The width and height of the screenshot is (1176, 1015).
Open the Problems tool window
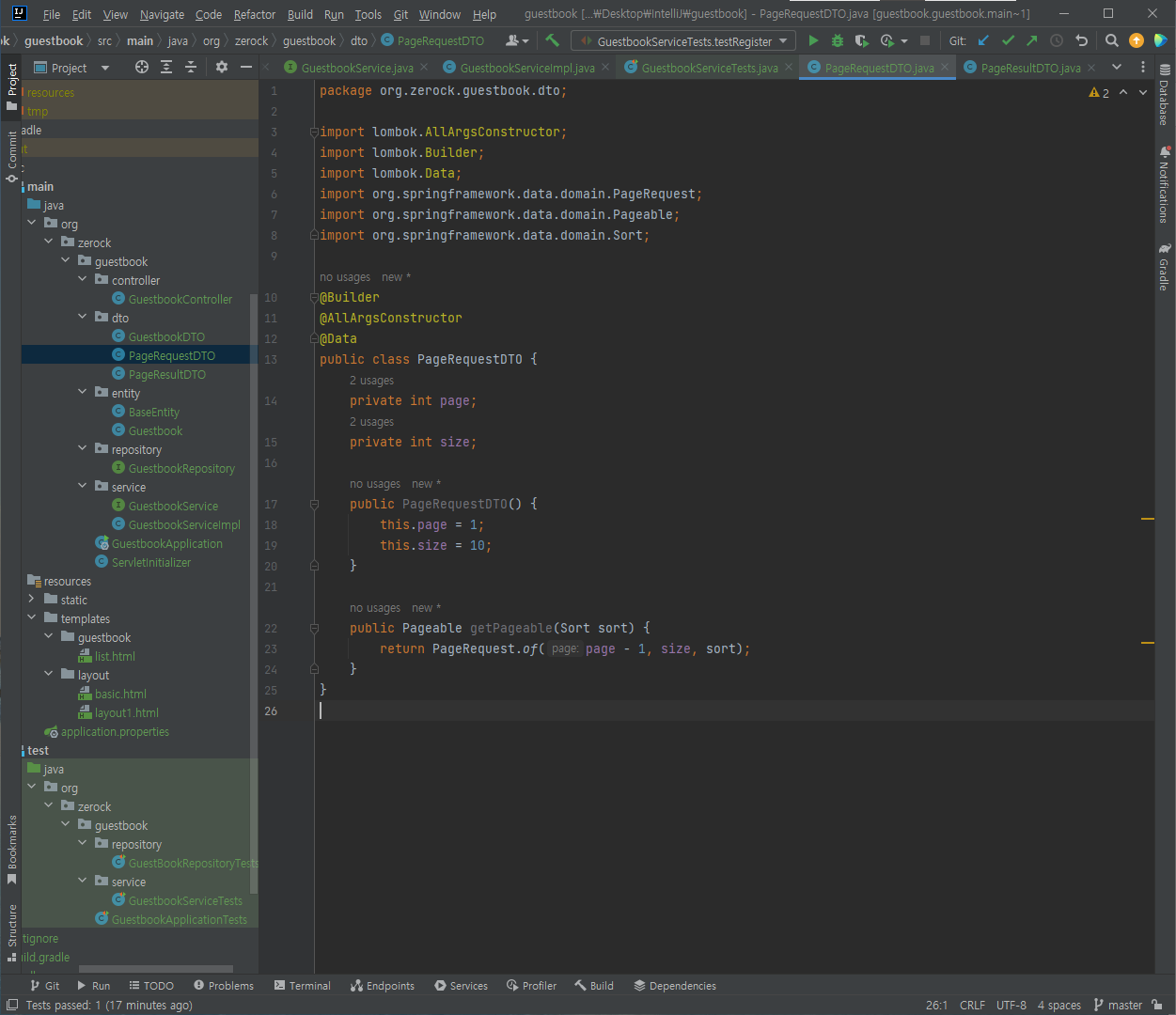click(x=224, y=986)
